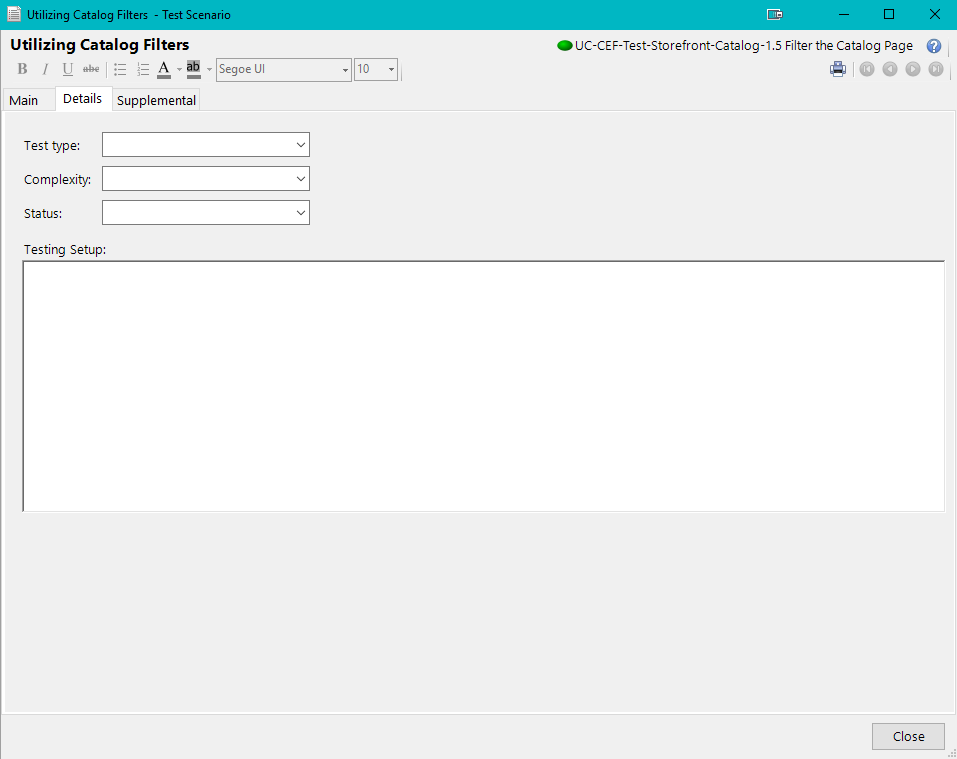Go to first record
957x759 pixels.
867,69
